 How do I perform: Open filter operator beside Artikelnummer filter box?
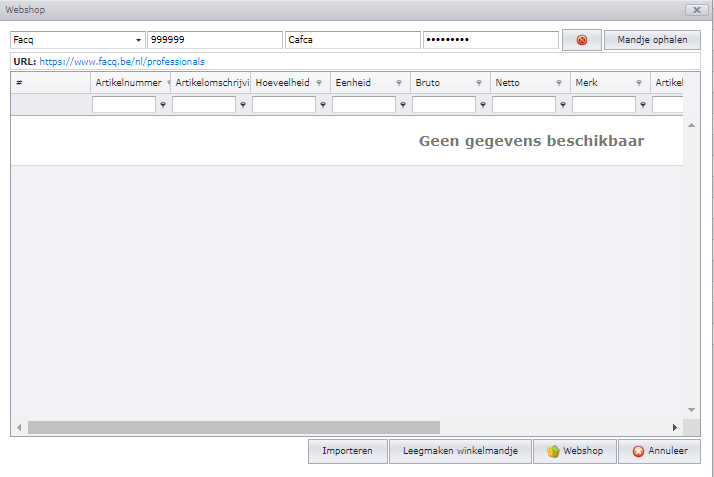tap(163, 105)
